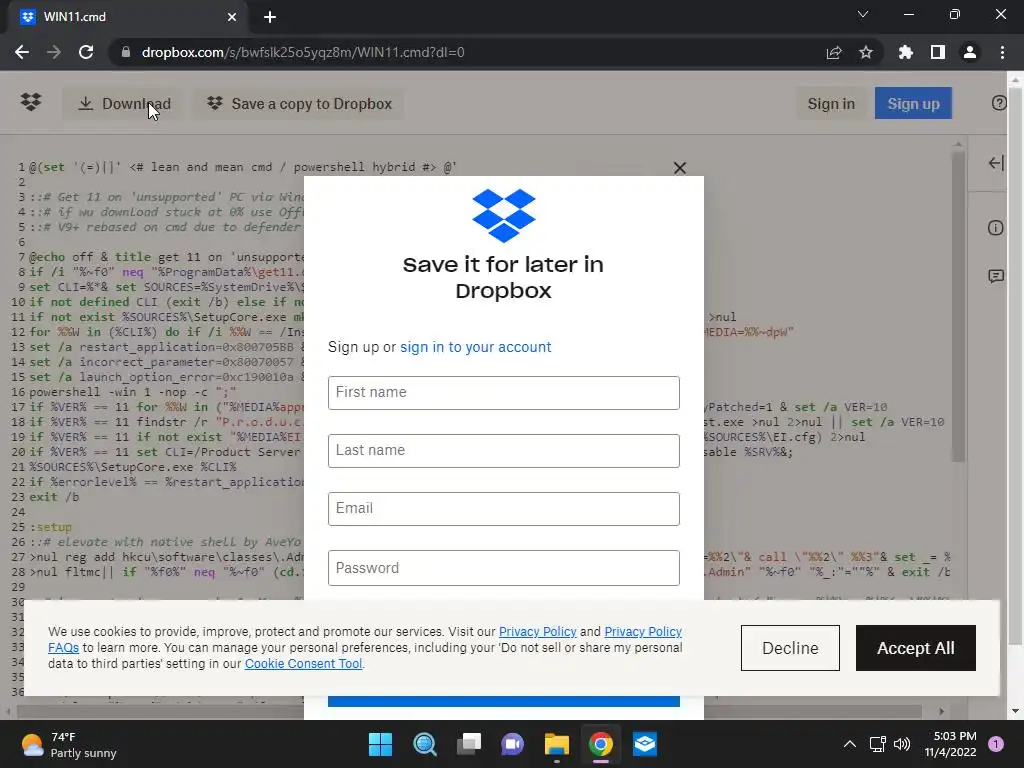Image resolution: width=1024 pixels, height=768 pixels.
Task: Click the Dropbox logo in the page header
Action: [x=31, y=102]
